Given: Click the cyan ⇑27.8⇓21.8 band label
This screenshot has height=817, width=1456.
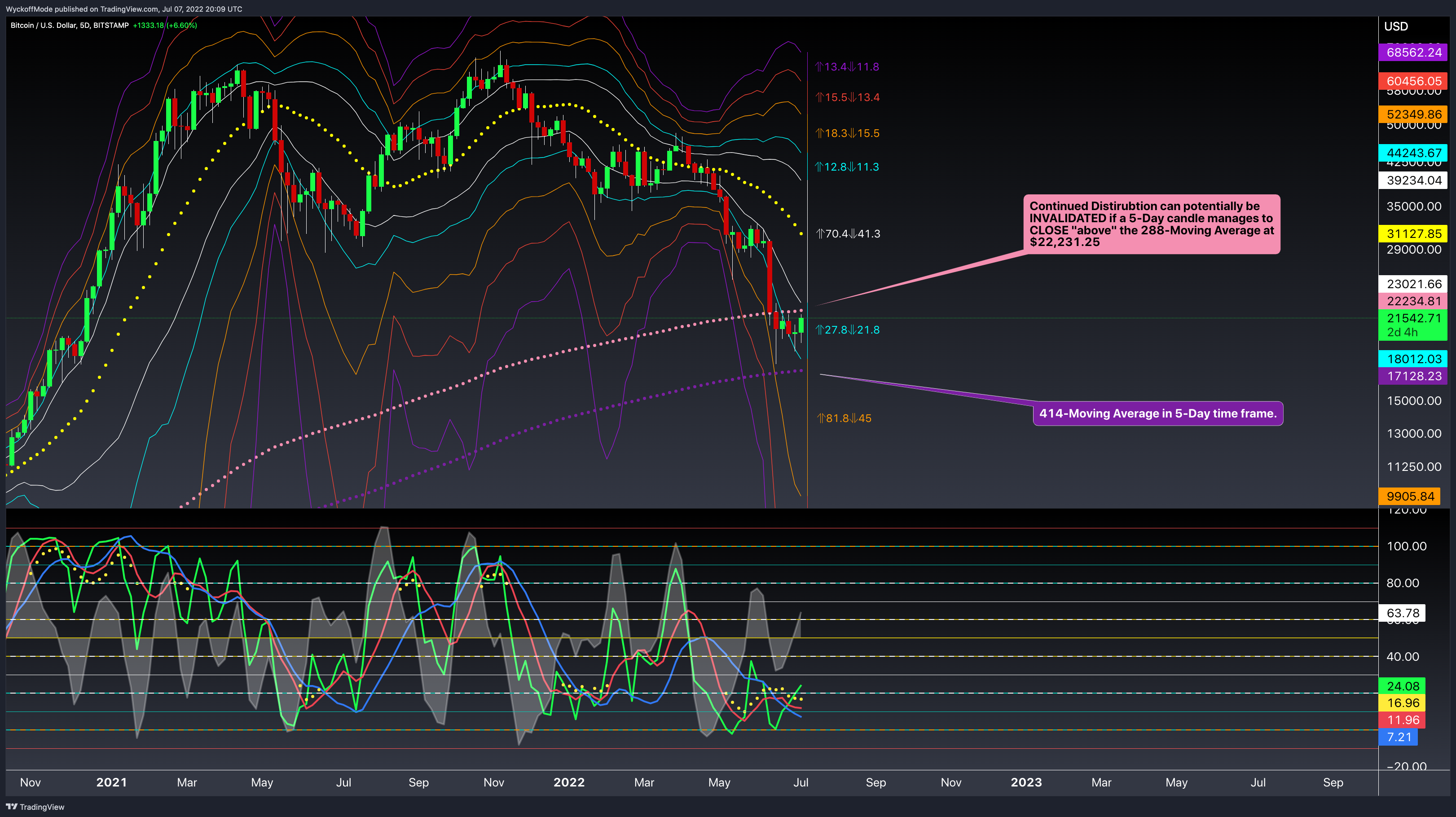Looking at the screenshot, I should click(847, 330).
